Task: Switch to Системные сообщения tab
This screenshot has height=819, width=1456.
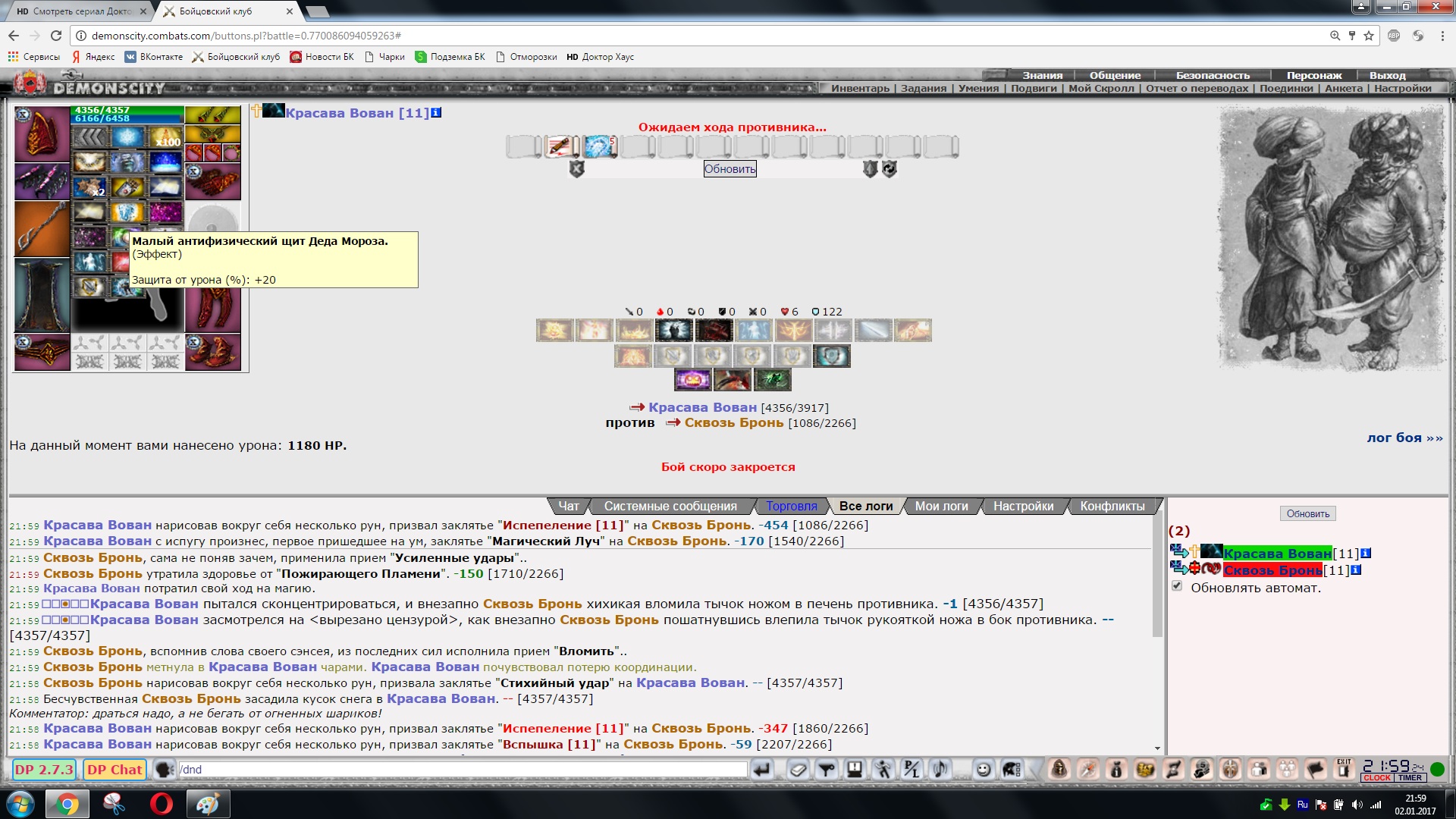Action: pos(670,506)
